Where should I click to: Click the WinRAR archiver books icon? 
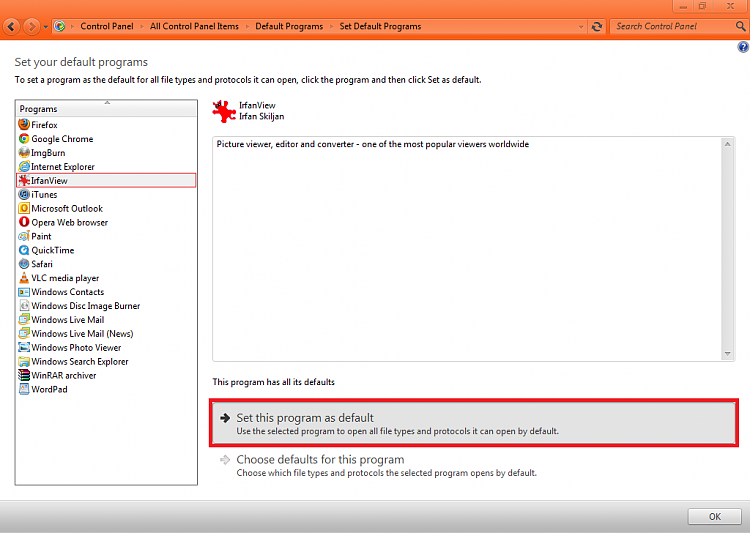coord(24,375)
